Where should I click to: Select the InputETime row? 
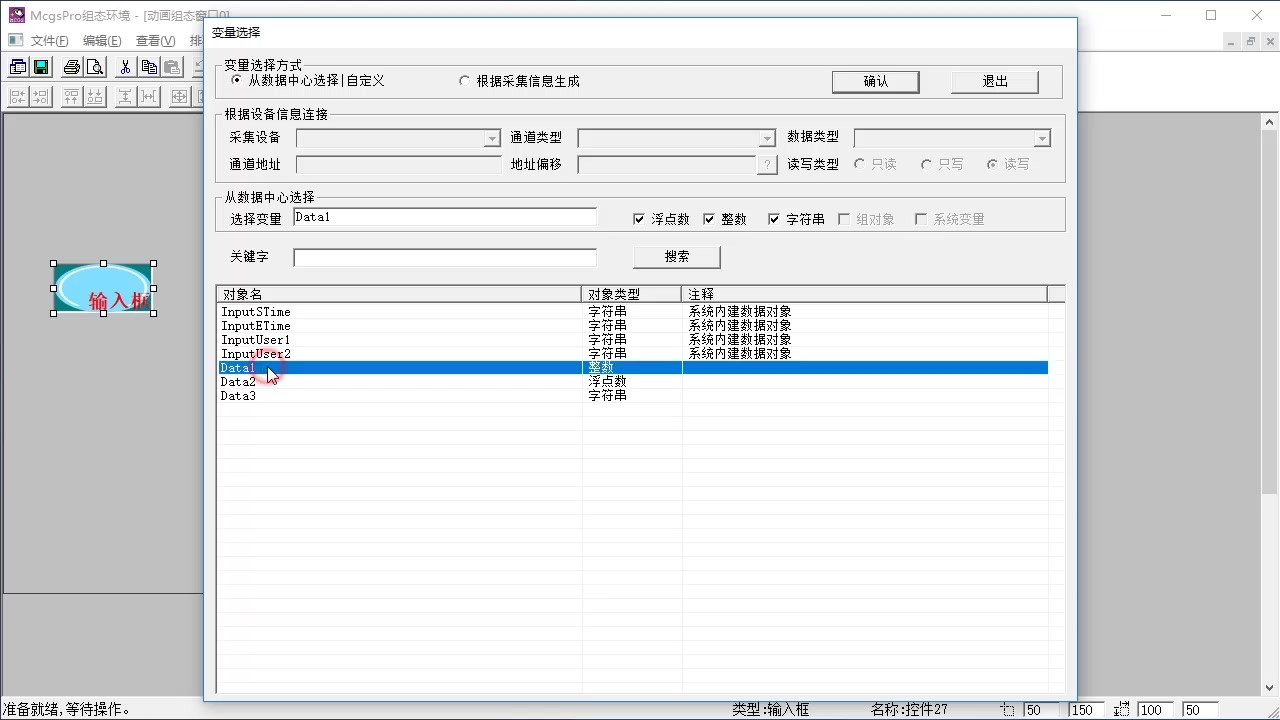pos(632,326)
